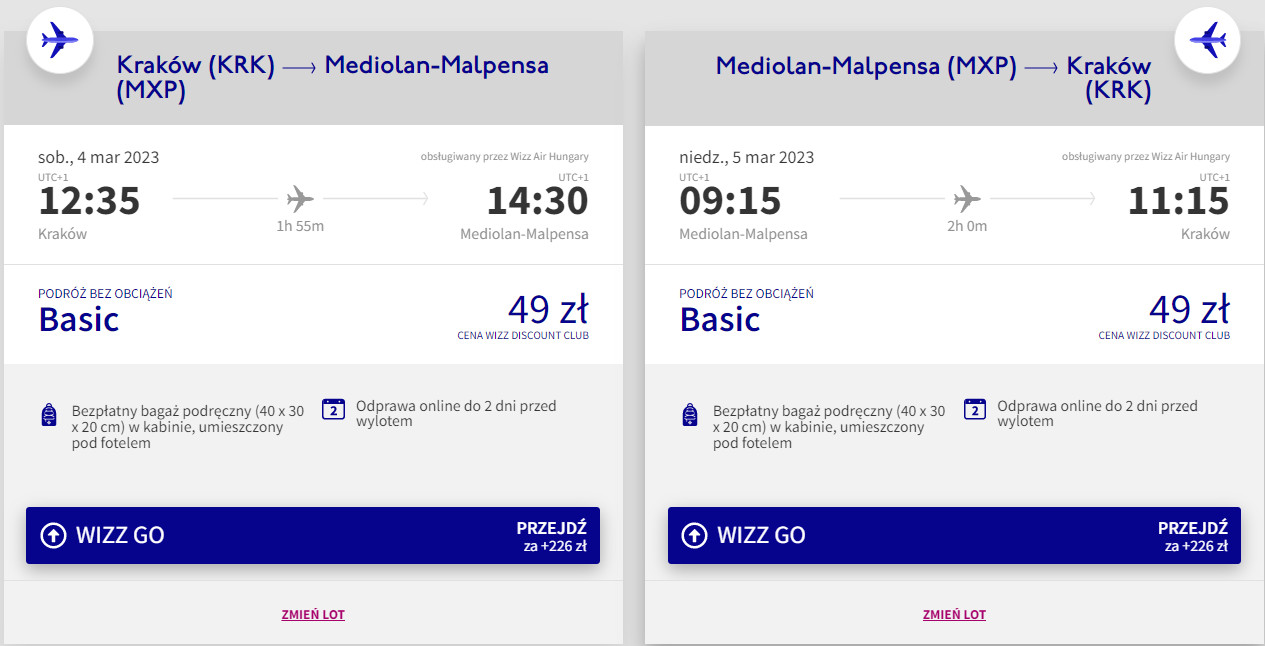The height and width of the screenshot is (646, 1265).
Task: Click the 49 zł price on the outbound card
Action: pos(548,309)
